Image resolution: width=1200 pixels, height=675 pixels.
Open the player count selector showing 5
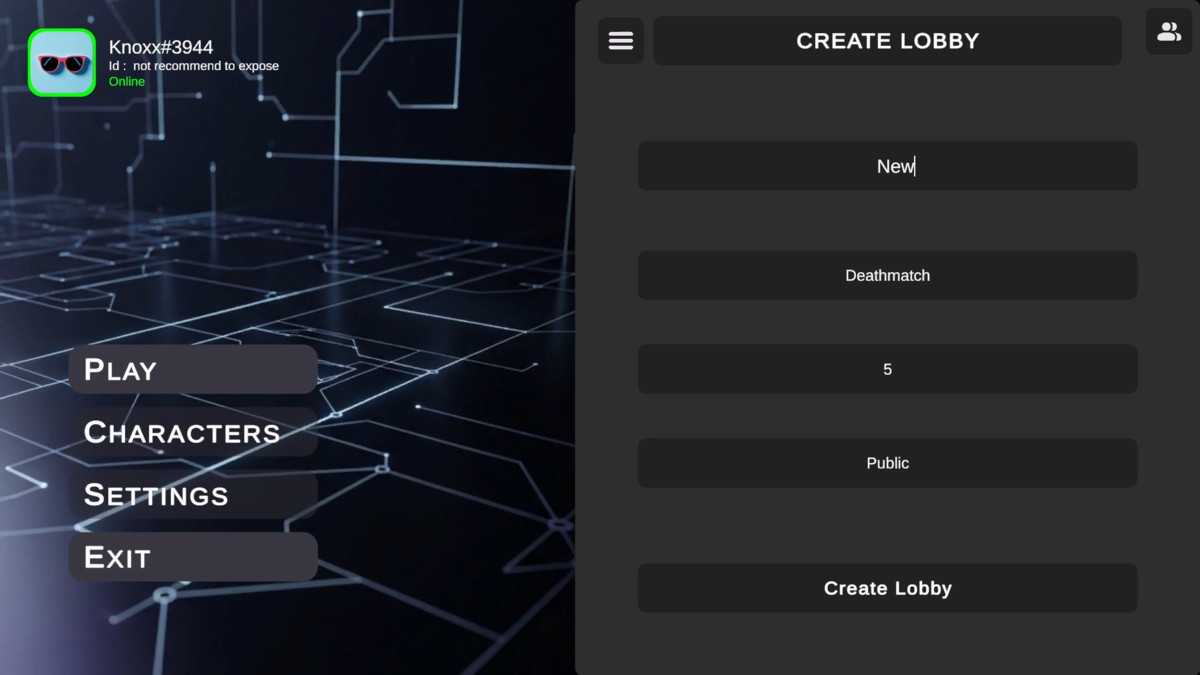(887, 369)
